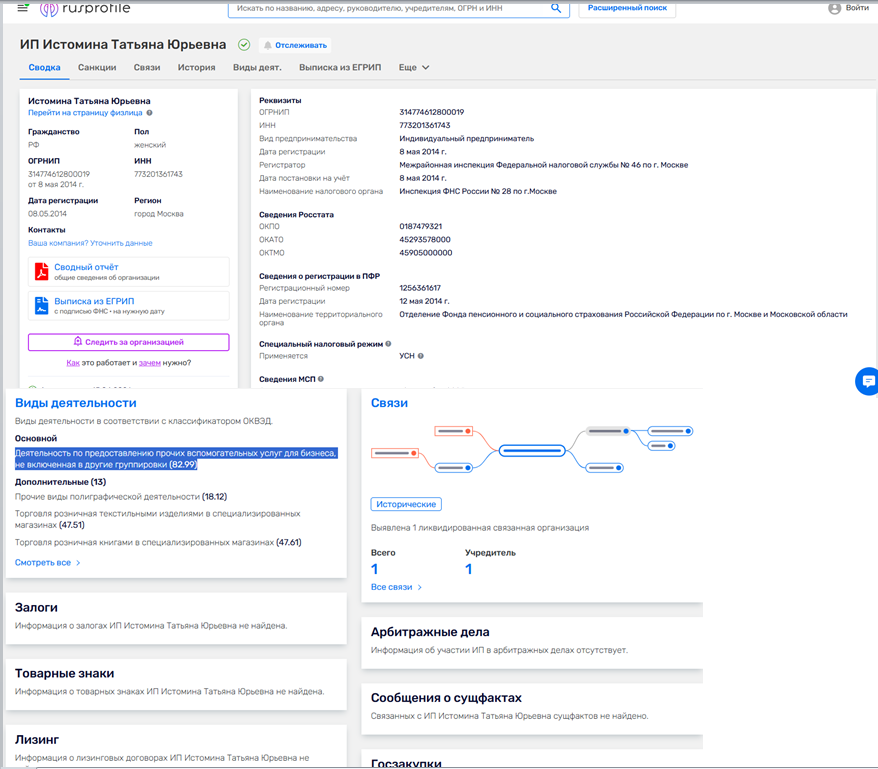Click the ОГРНИП value 314774612800019 in Реквизиты

pyautogui.click(x=431, y=112)
